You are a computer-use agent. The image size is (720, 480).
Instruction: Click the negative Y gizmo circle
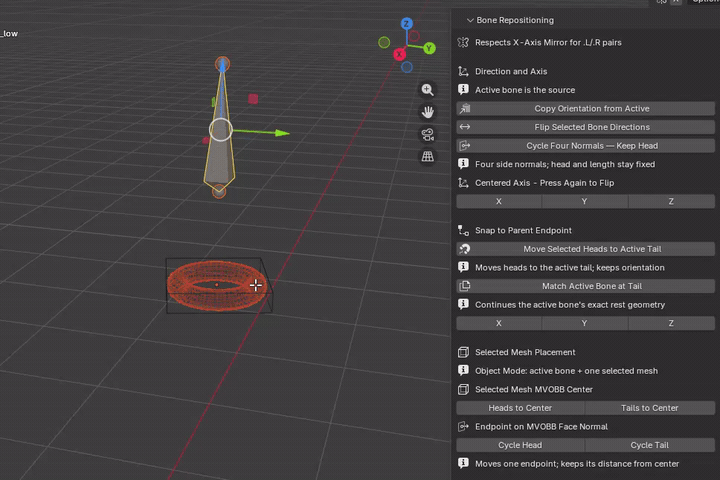(x=384, y=43)
